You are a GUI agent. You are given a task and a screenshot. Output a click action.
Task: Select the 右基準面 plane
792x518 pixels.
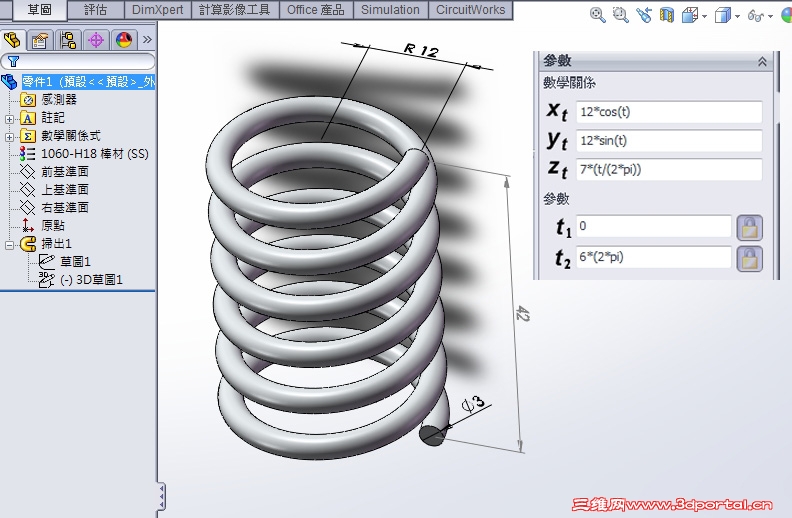coord(65,208)
